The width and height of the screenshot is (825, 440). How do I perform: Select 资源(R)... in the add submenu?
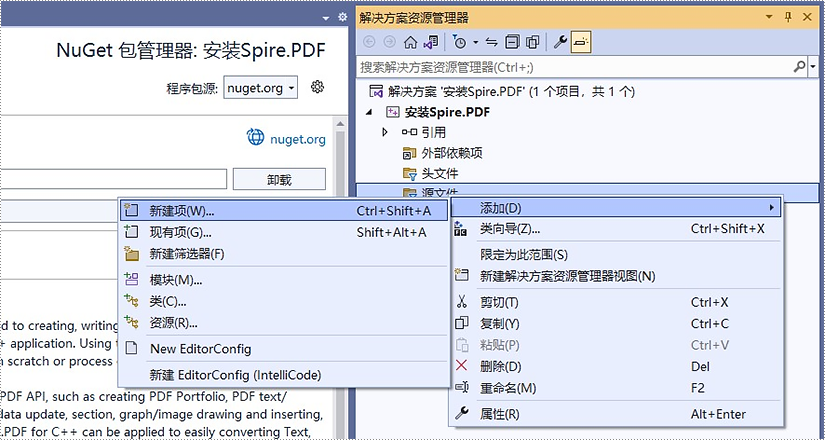click(284, 323)
